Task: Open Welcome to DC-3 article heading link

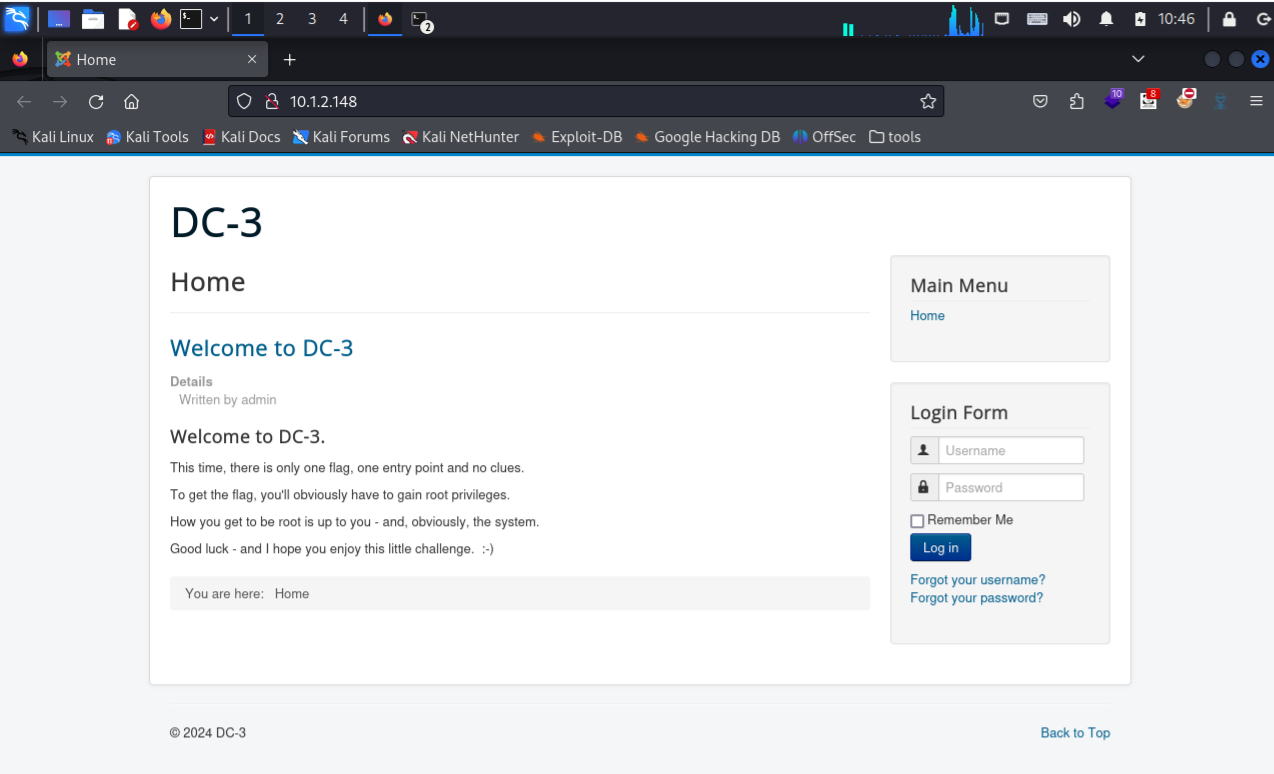Action: 262,348
